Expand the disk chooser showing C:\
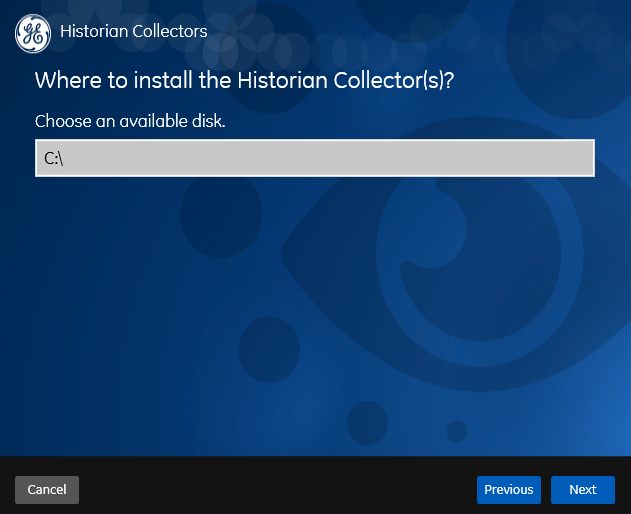631x514 pixels. click(315, 158)
